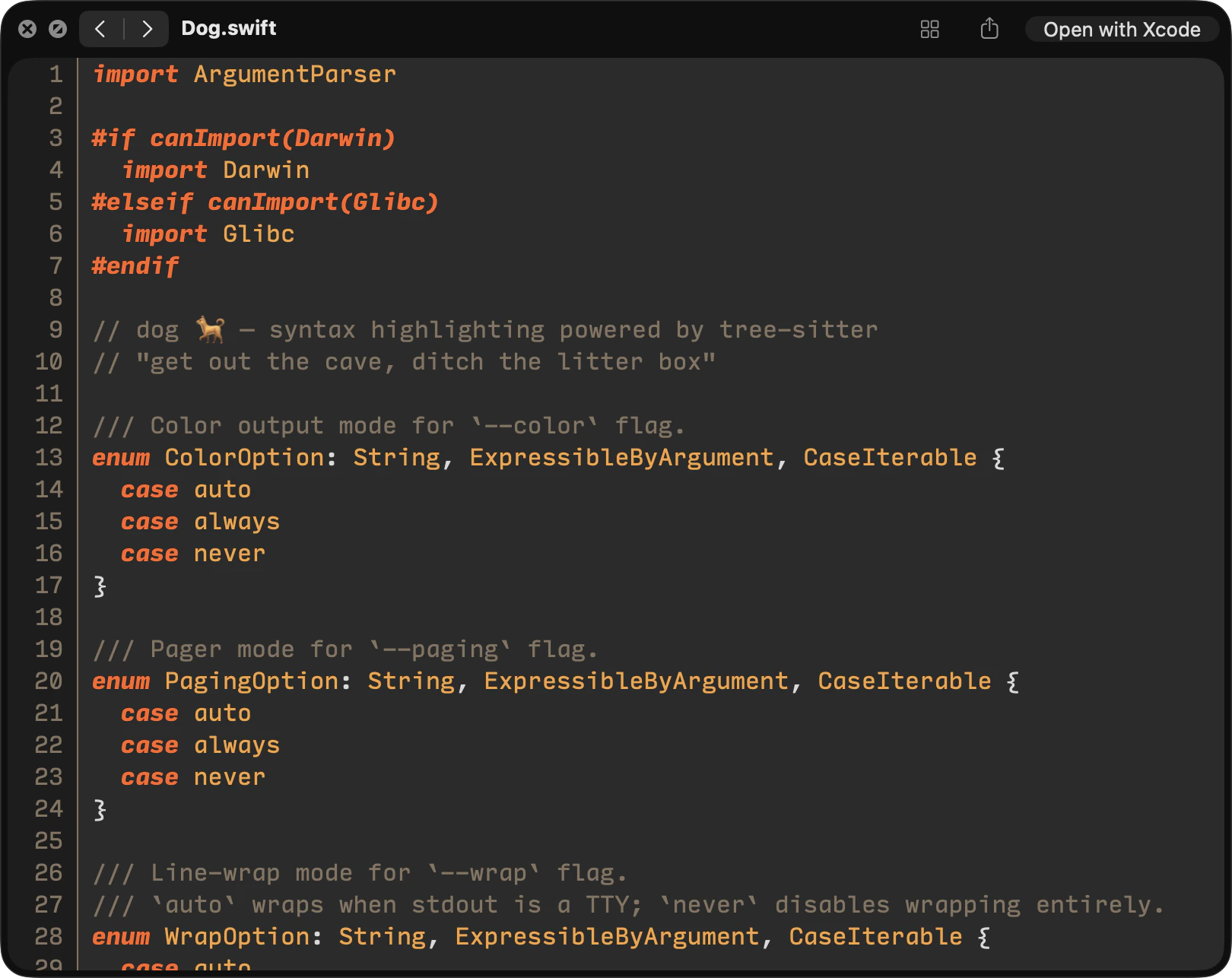1232x978 pixels.
Task: Click 'import Glibc' on line 6
Action: pos(208,233)
